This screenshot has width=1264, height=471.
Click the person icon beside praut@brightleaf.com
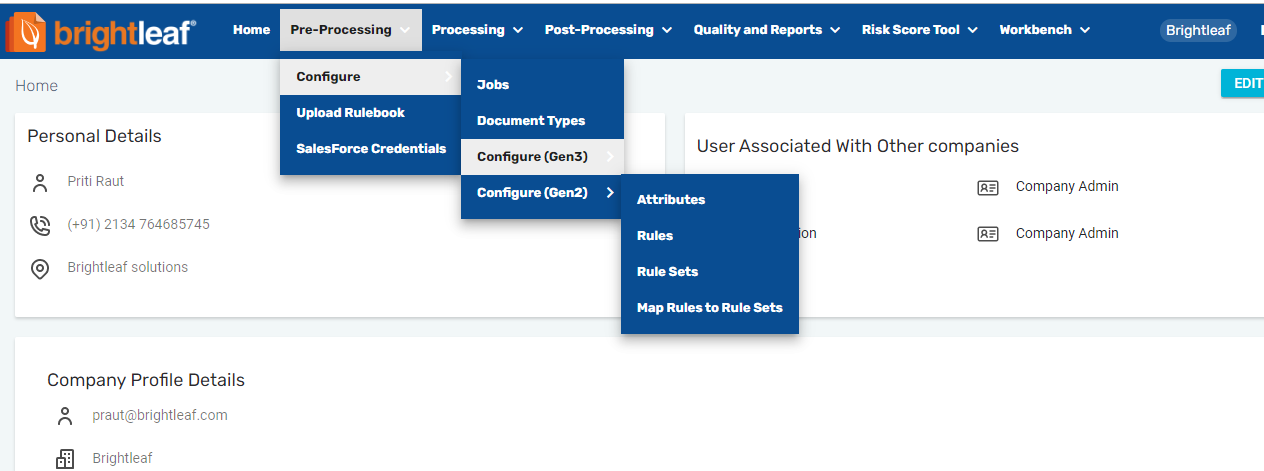point(65,416)
